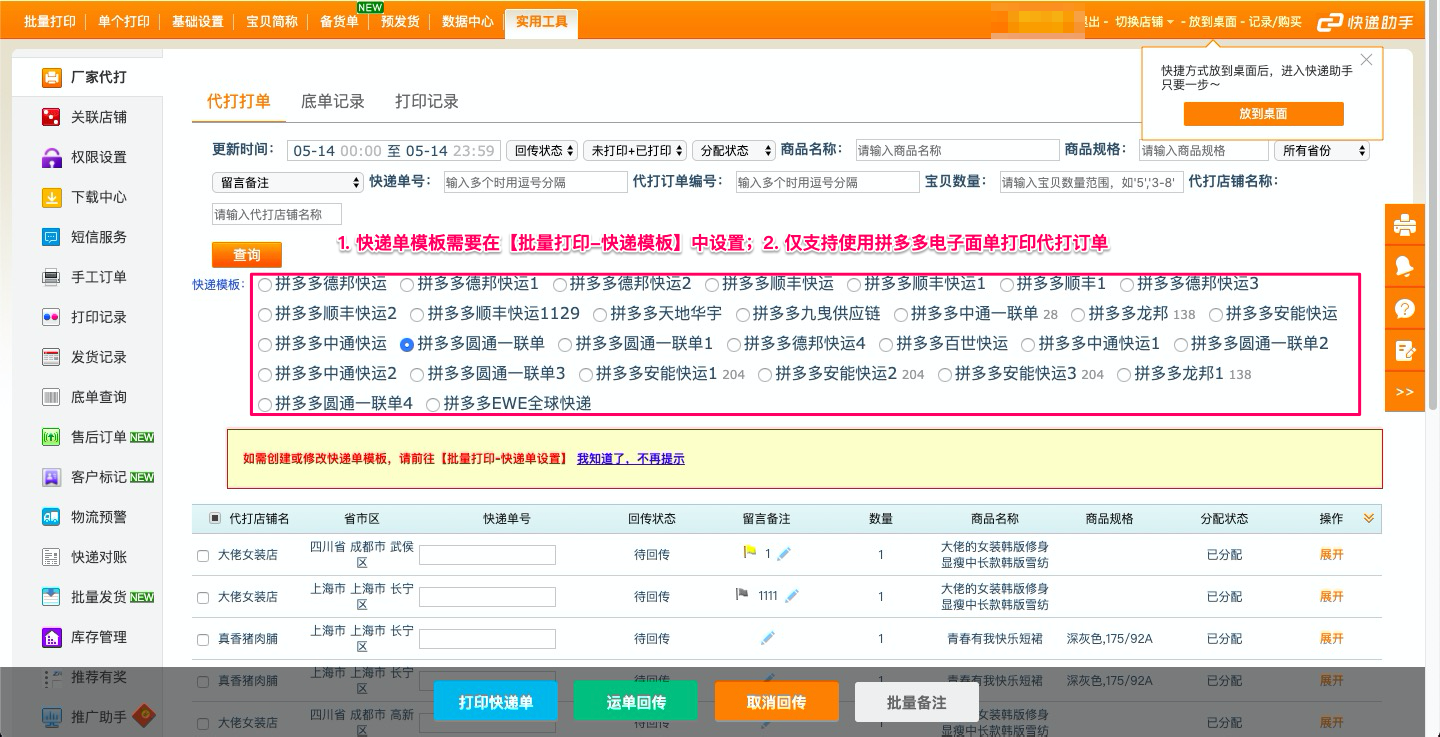Select 拼多多圆通一联单 radio button
This screenshot has width=1440, height=737.
click(x=407, y=344)
